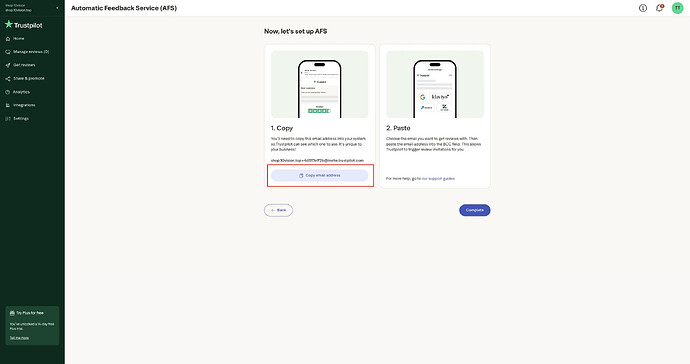
Task: Click the "Now, let's set up AFS" heading
Action: tap(296, 31)
